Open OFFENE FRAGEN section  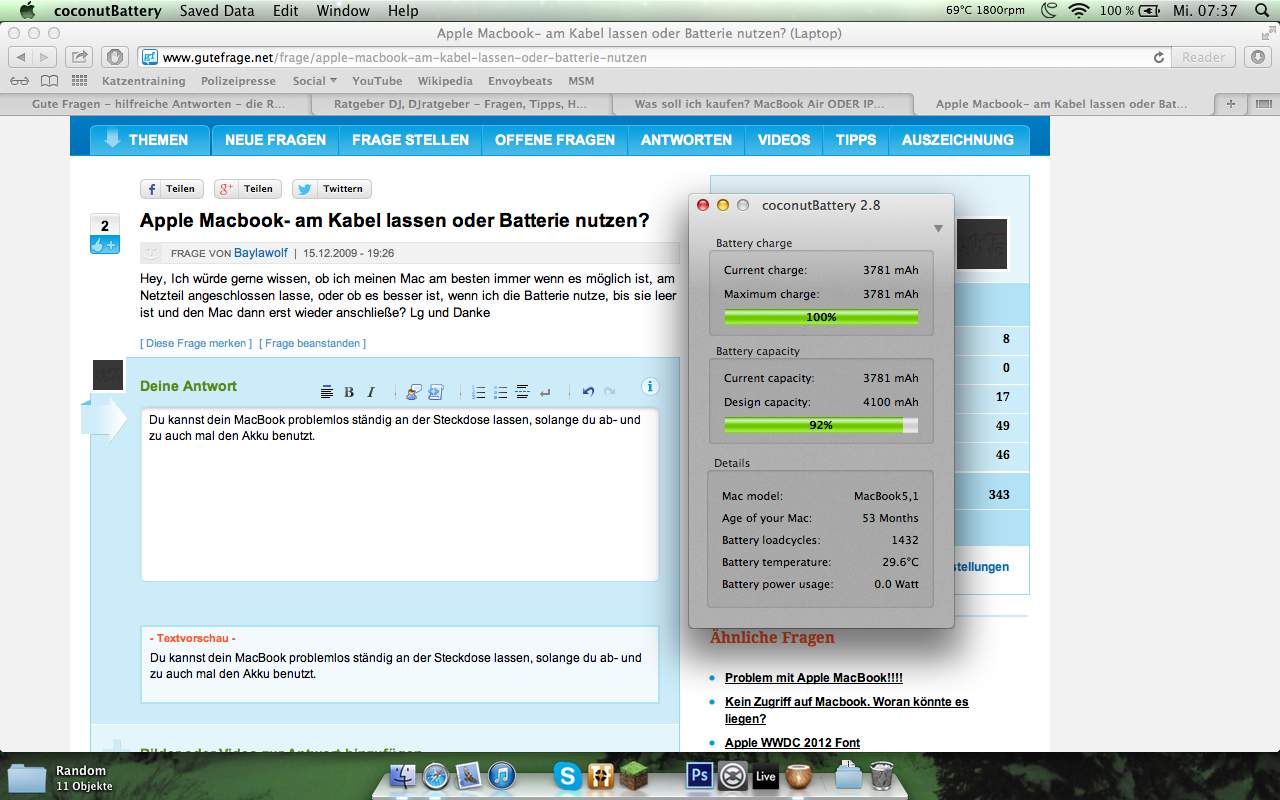[x=555, y=140]
